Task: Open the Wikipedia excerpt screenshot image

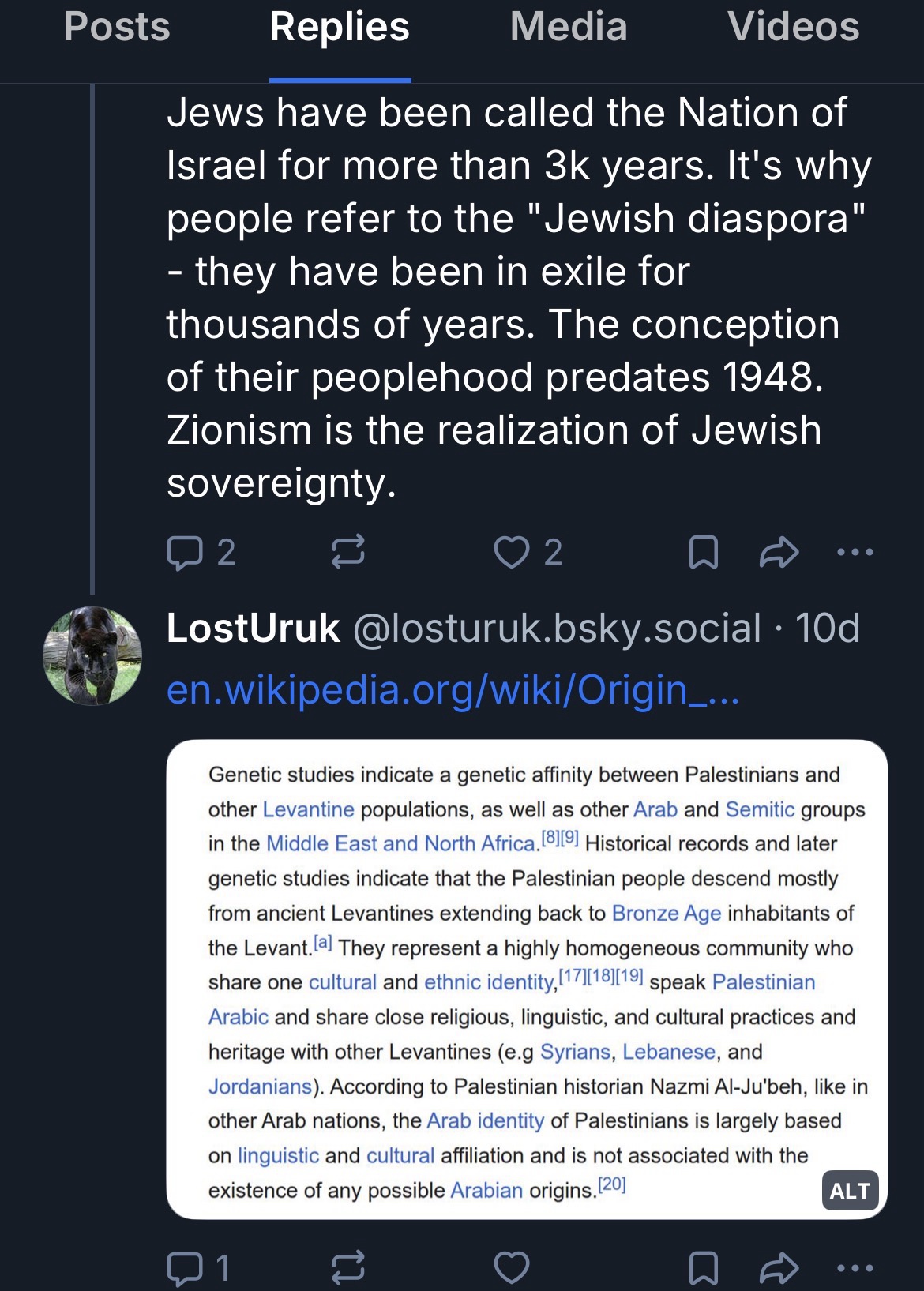Action: point(527,979)
